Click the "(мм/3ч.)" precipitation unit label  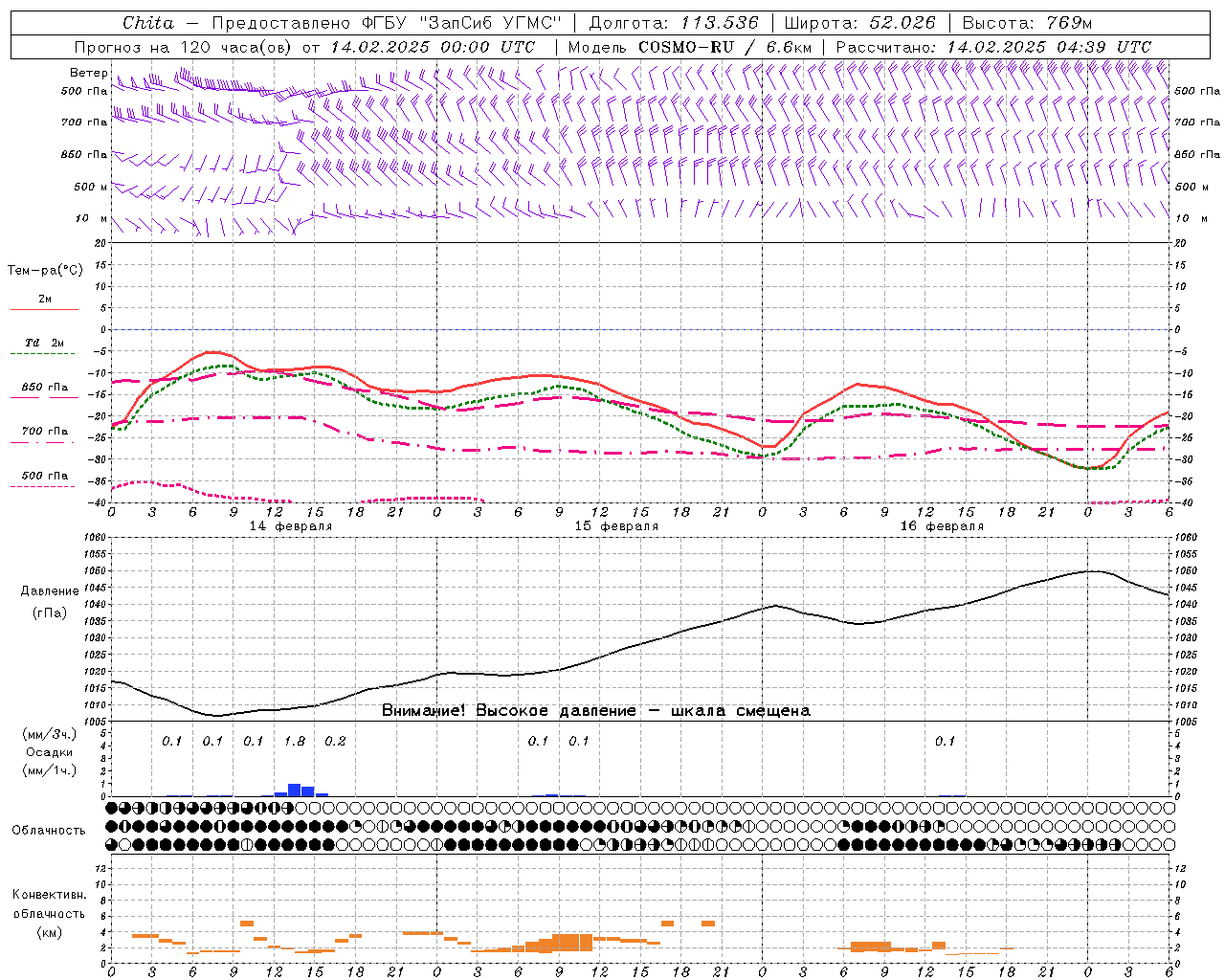(x=50, y=734)
